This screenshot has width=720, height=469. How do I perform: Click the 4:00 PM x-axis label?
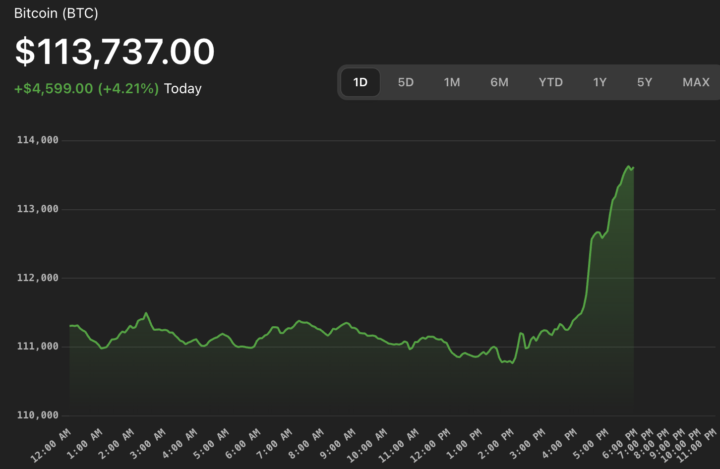559,444
